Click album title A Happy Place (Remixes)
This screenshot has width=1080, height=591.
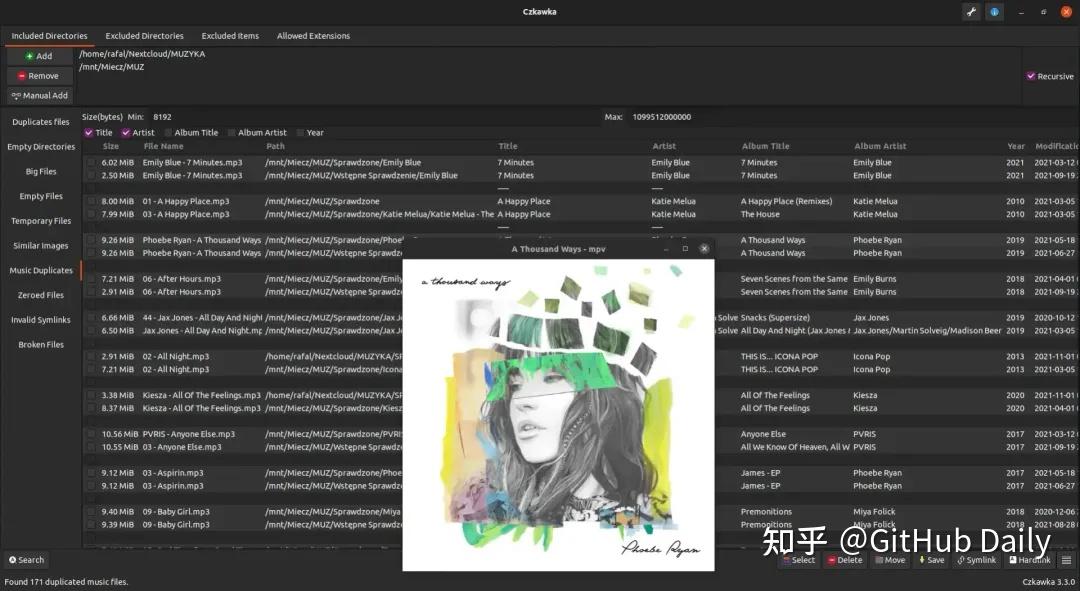click(x=786, y=202)
